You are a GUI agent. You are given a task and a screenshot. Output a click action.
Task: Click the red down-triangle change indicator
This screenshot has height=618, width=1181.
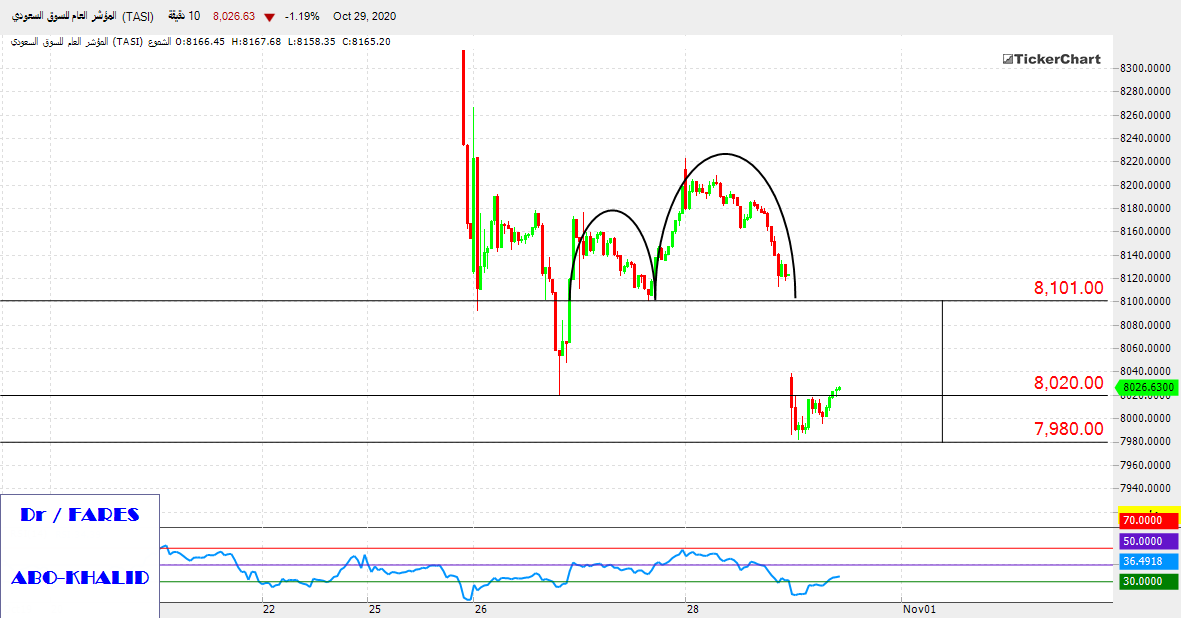(269, 17)
